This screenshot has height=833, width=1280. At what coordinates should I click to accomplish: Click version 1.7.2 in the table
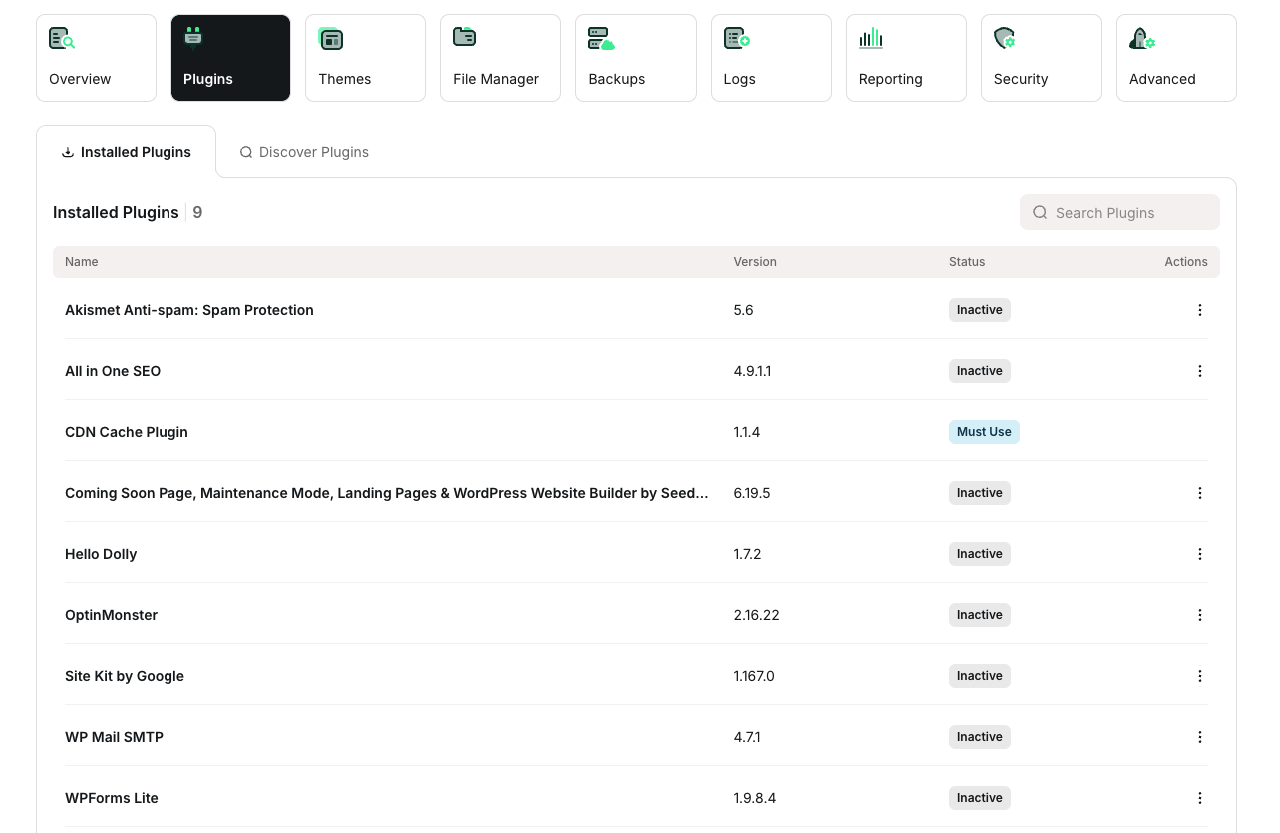(x=747, y=554)
